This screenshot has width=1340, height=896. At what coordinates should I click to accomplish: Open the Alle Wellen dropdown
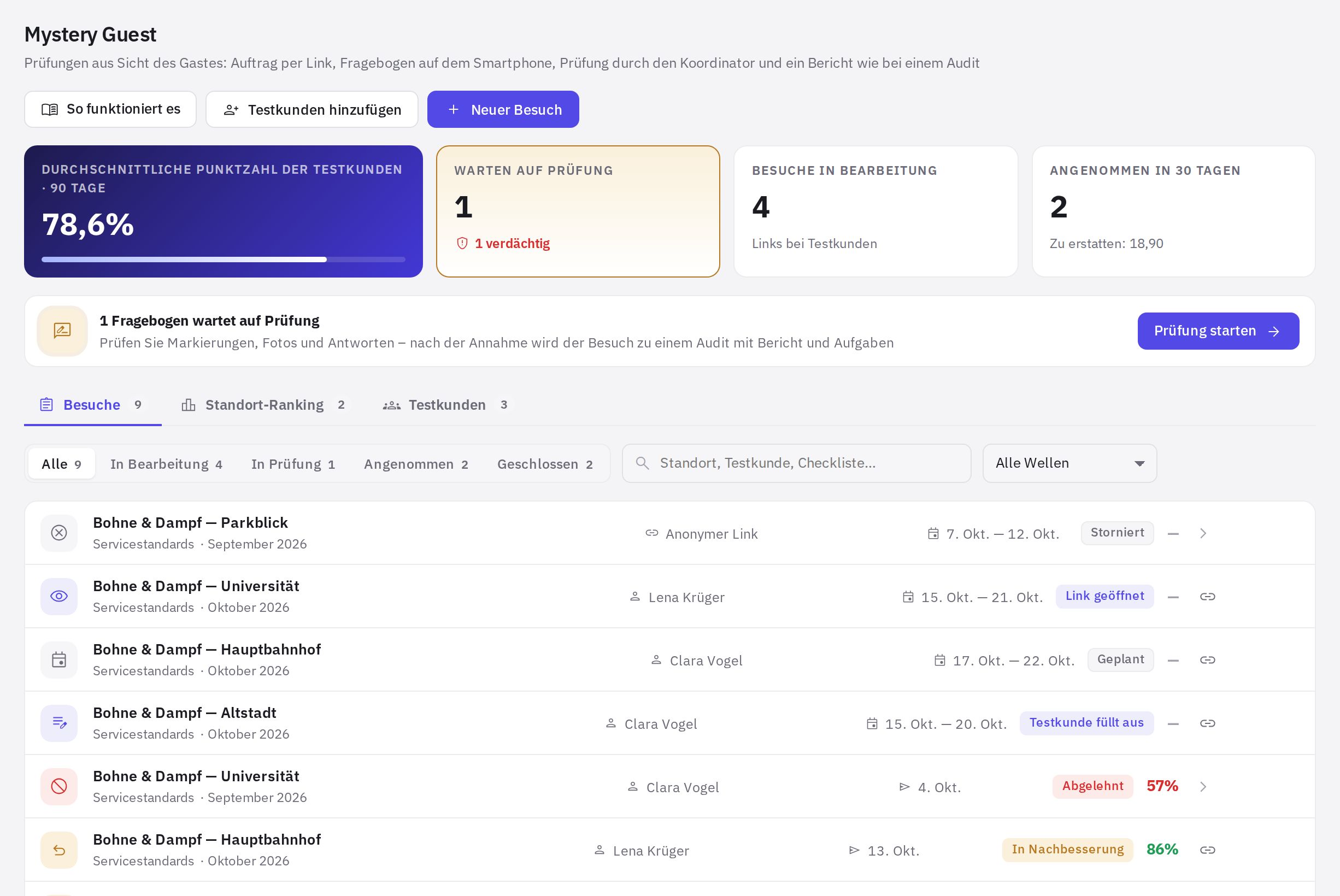pyautogui.click(x=1069, y=463)
